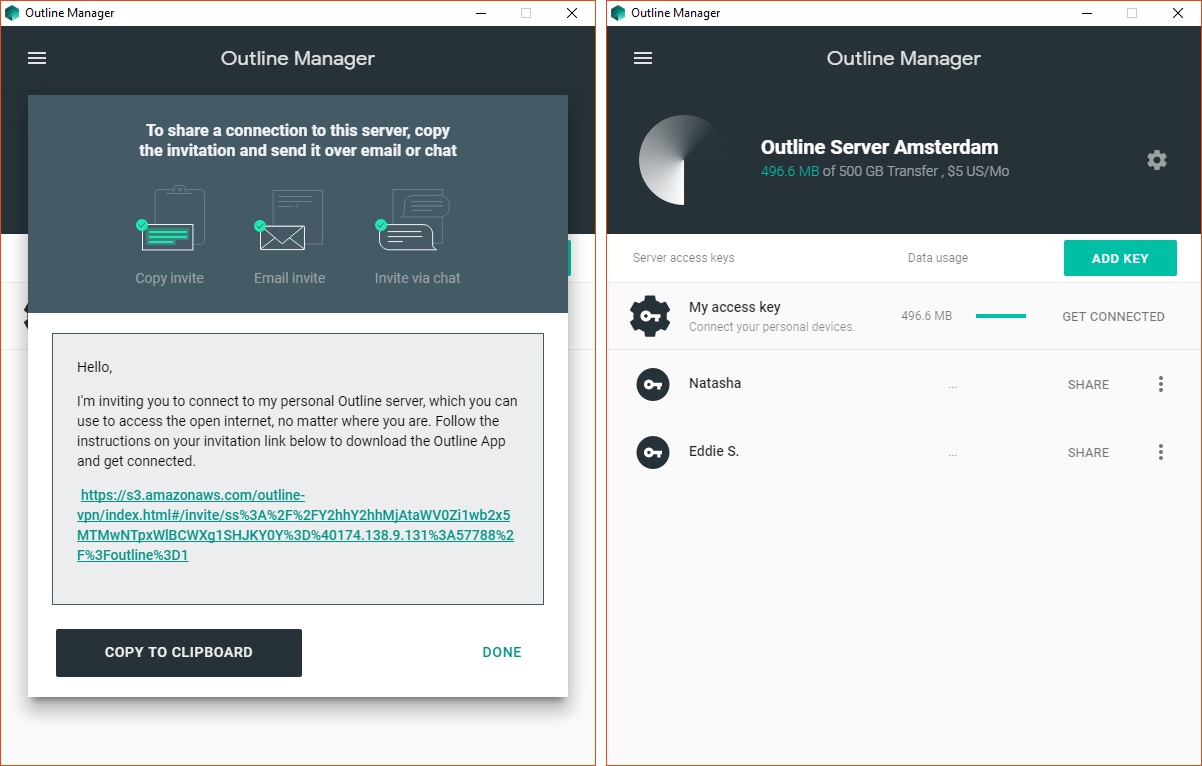Click the My access key label
This screenshot has width=1202, height=766.
tap(735, 307)
